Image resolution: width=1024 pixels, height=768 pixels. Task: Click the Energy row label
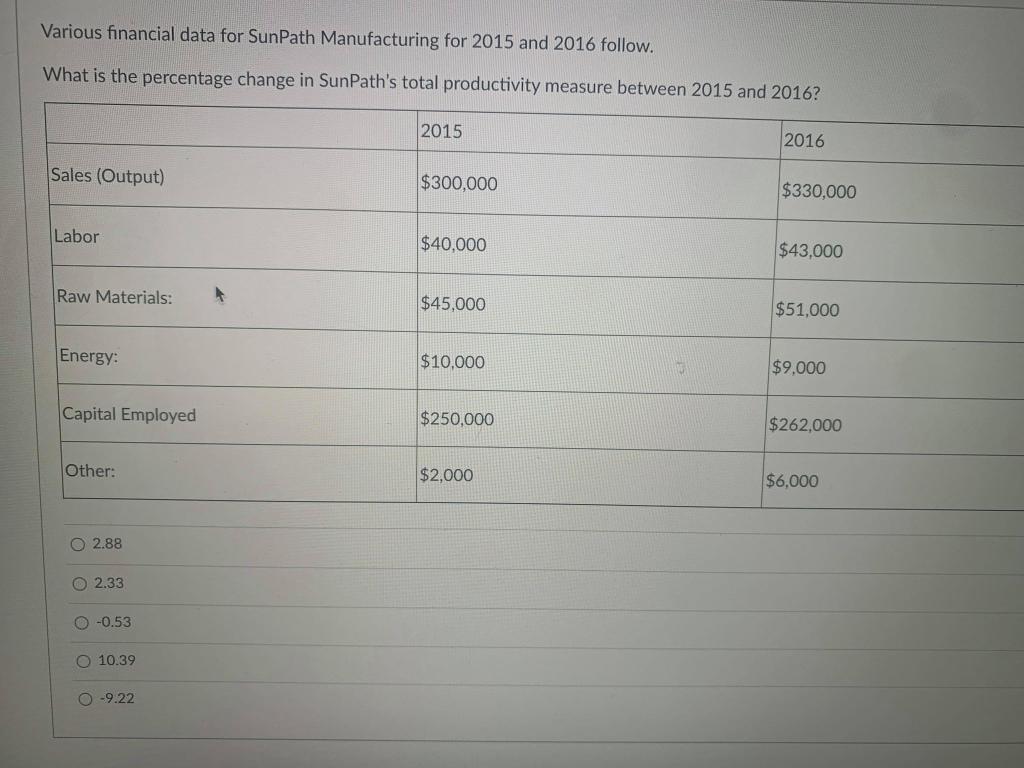88,356
